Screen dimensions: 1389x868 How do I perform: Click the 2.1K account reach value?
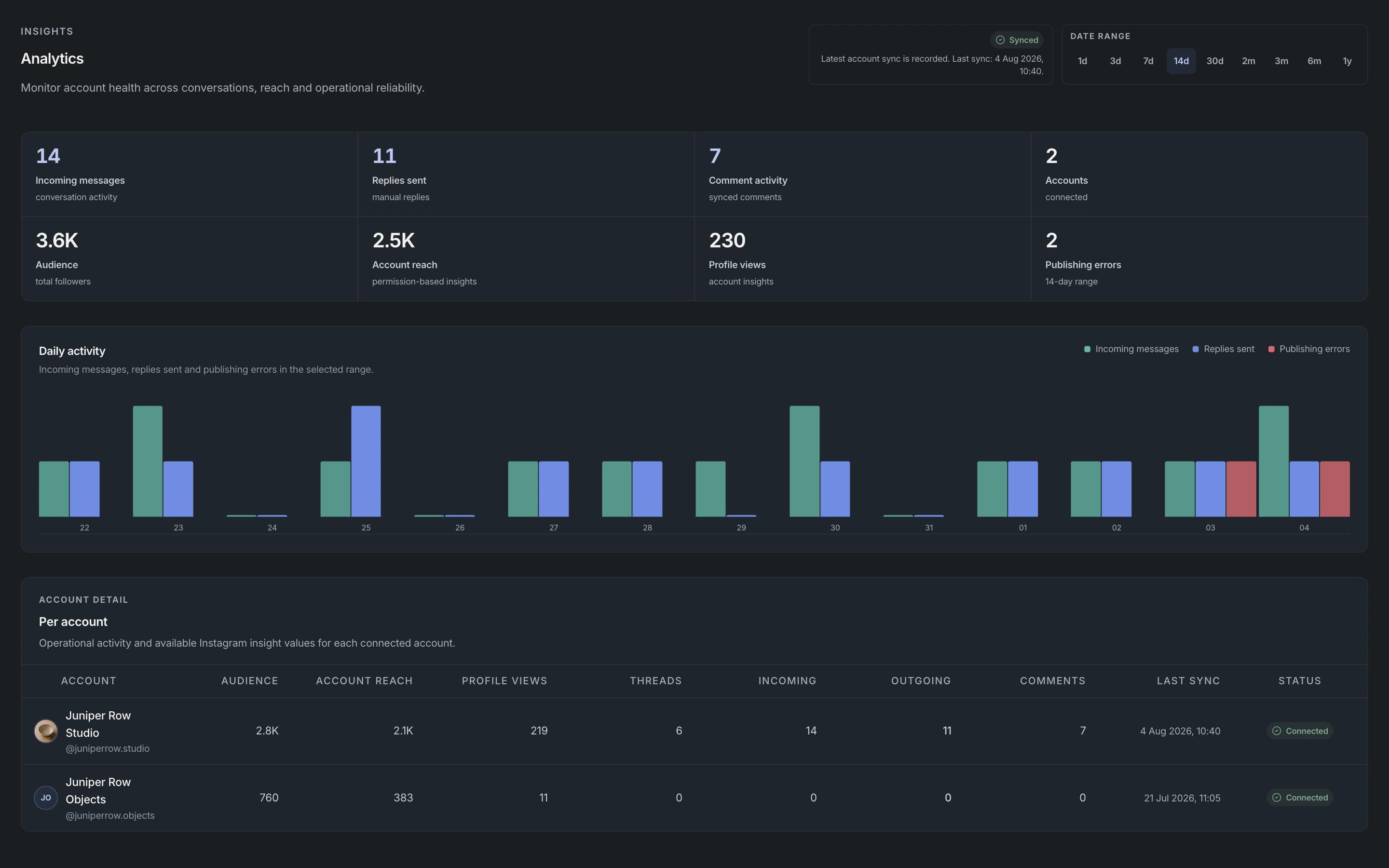(403, 731)
